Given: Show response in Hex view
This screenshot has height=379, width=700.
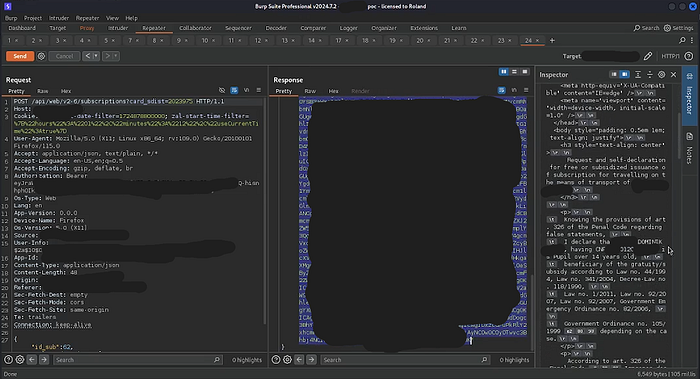Looking at the screenshot, I should [333, 91].
